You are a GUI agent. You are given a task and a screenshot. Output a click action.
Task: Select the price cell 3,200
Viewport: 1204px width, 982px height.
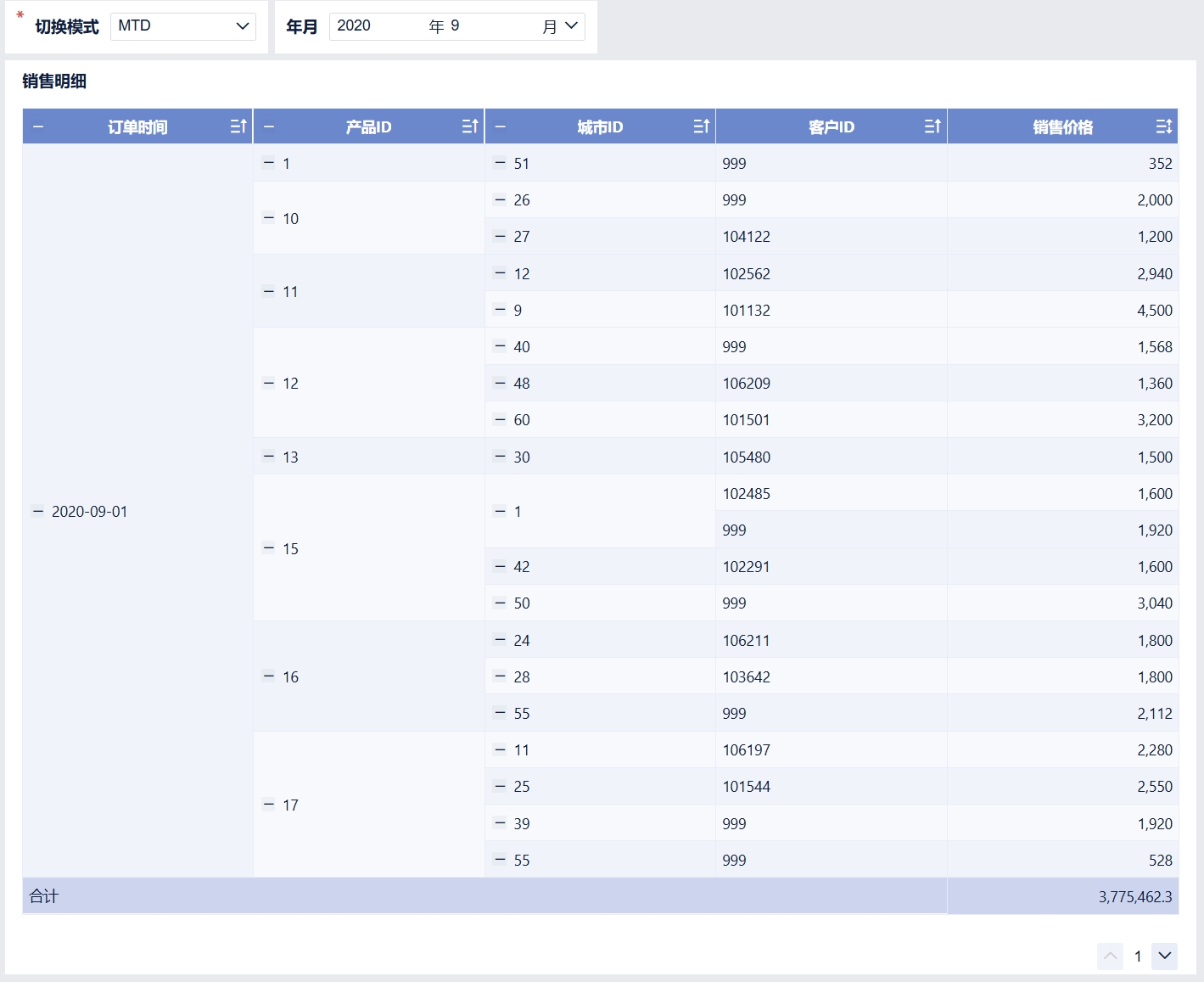pyautogui.click(x=1063, y=419)
